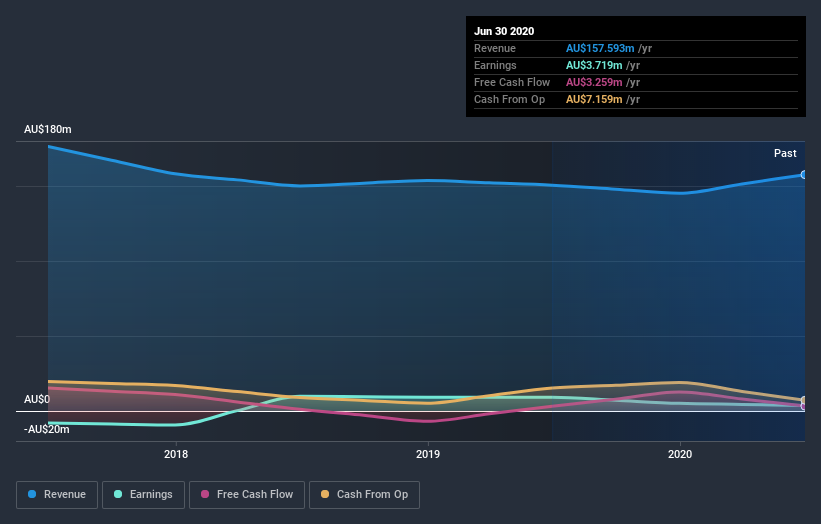
Task: Click the Revenue row label in tooltip
Action: pyautogui.click(x=495, y=48)
